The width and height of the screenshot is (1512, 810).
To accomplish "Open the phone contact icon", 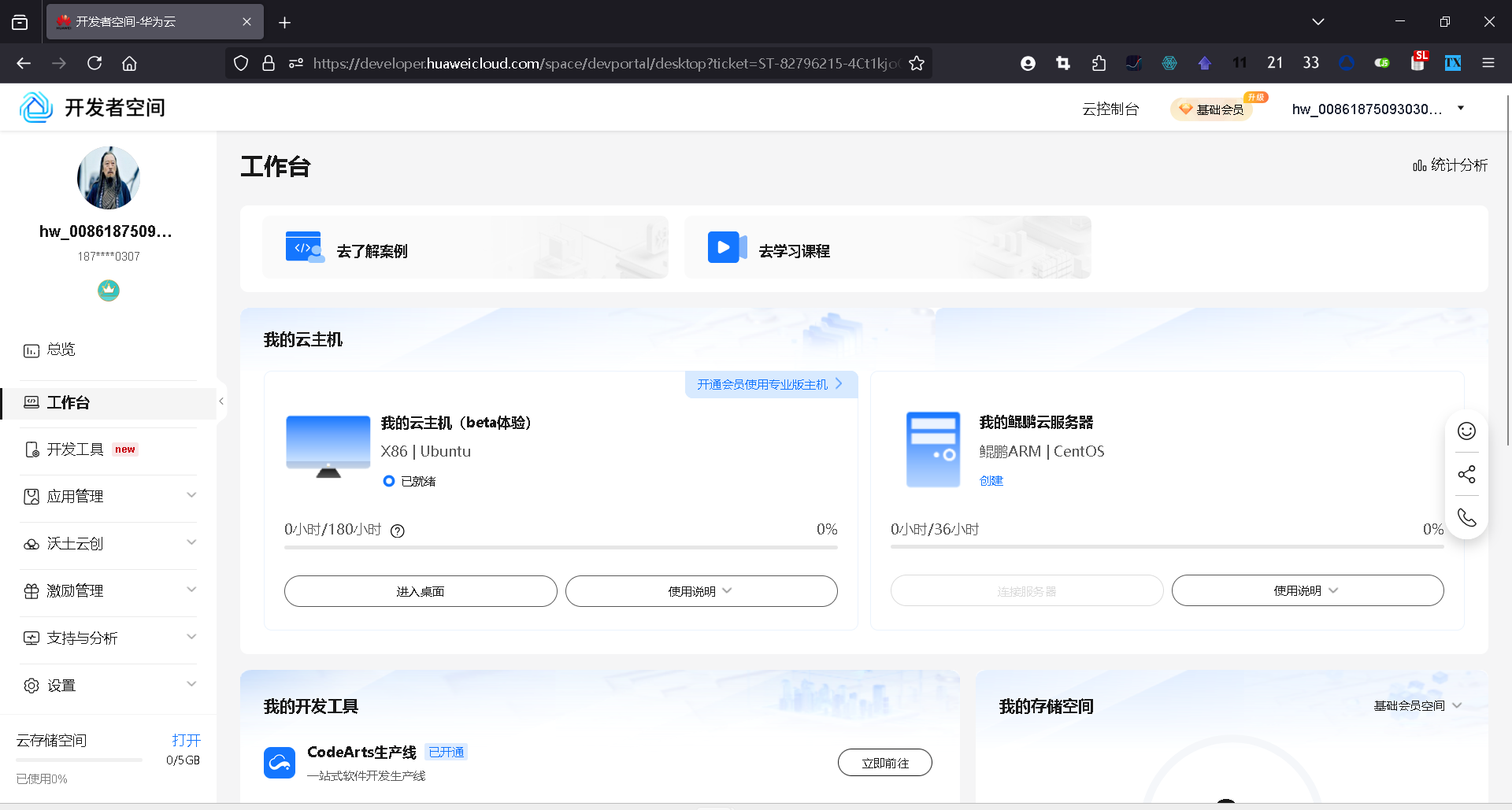I will coord(1466,517).
